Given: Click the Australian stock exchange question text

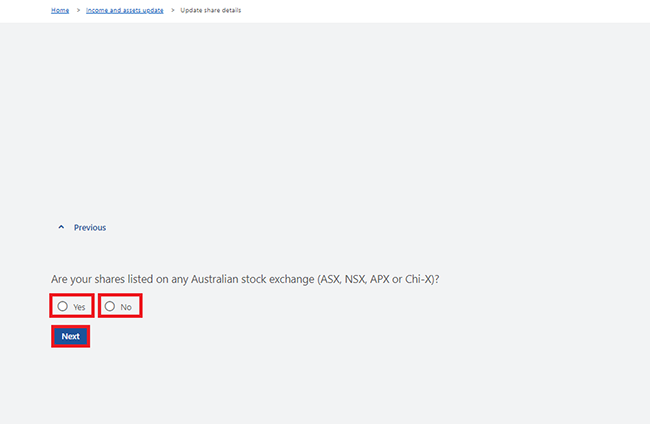Looking at the screenshot, I should tap(245, 279).
